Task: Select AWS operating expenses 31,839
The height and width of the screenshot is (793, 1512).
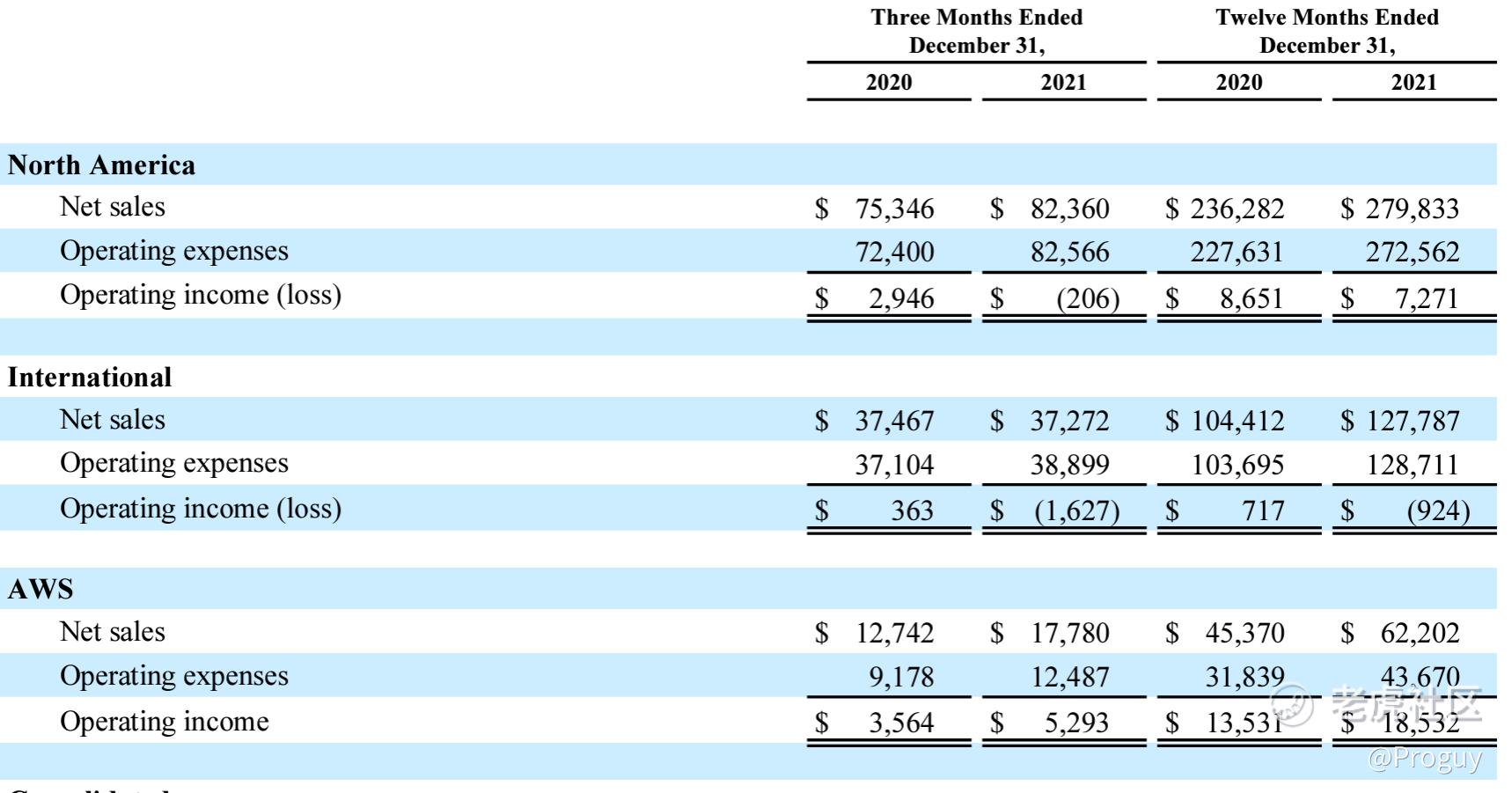Action: (x=1244, y=677)
